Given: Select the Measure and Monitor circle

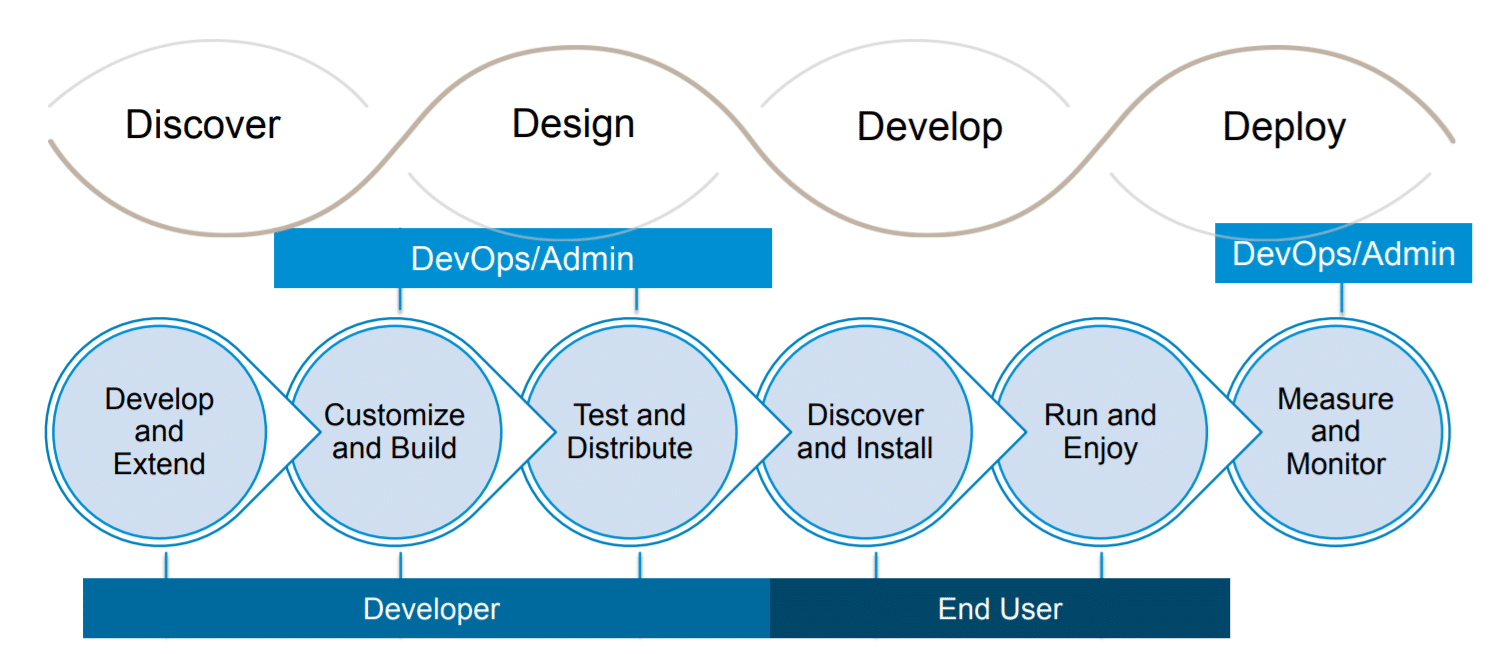Looking at the screenshot, I should [1335, 432].
